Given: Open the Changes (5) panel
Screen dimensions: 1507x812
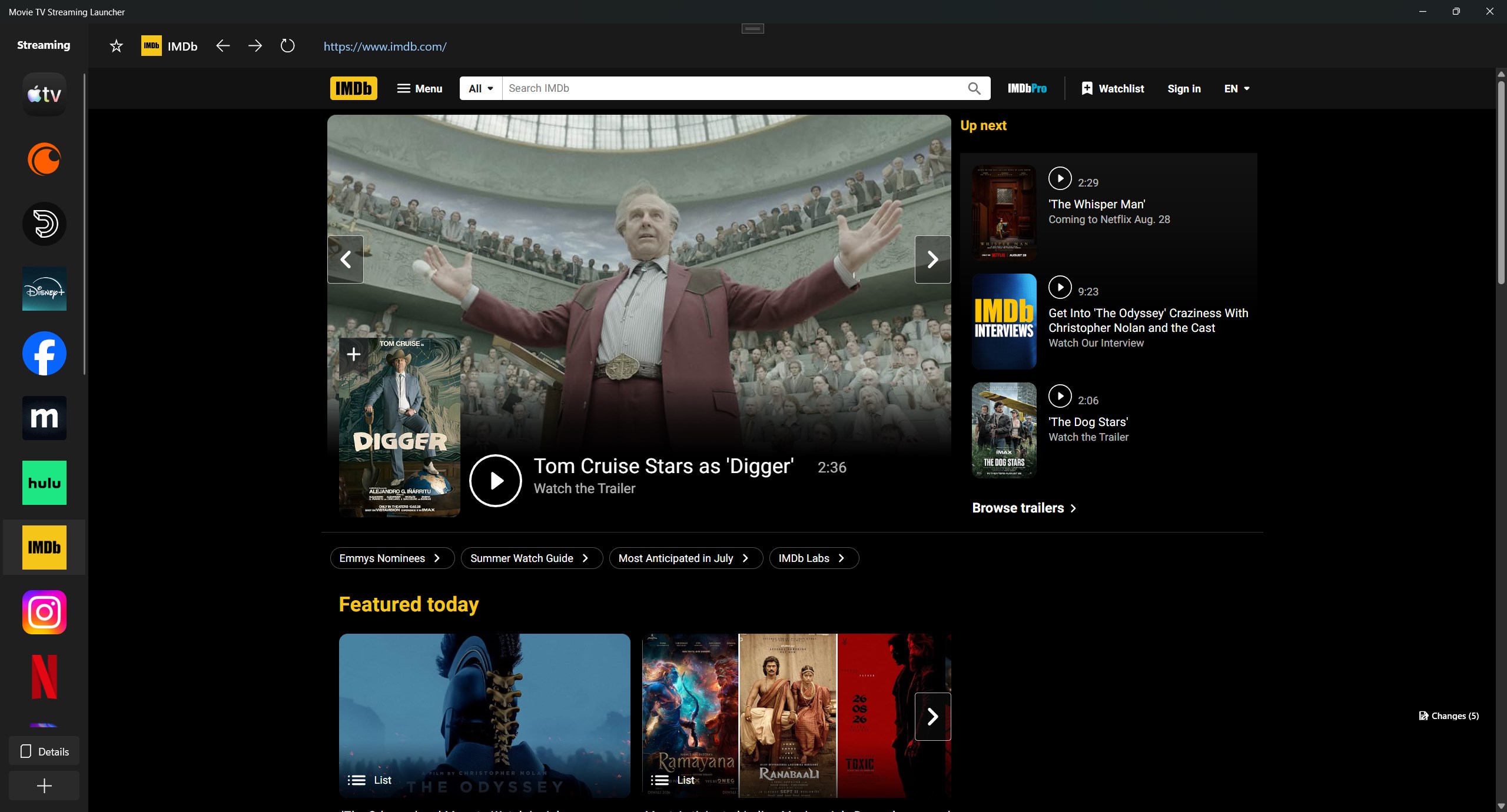Looking at the screenshot, I should click(1449, 716).
